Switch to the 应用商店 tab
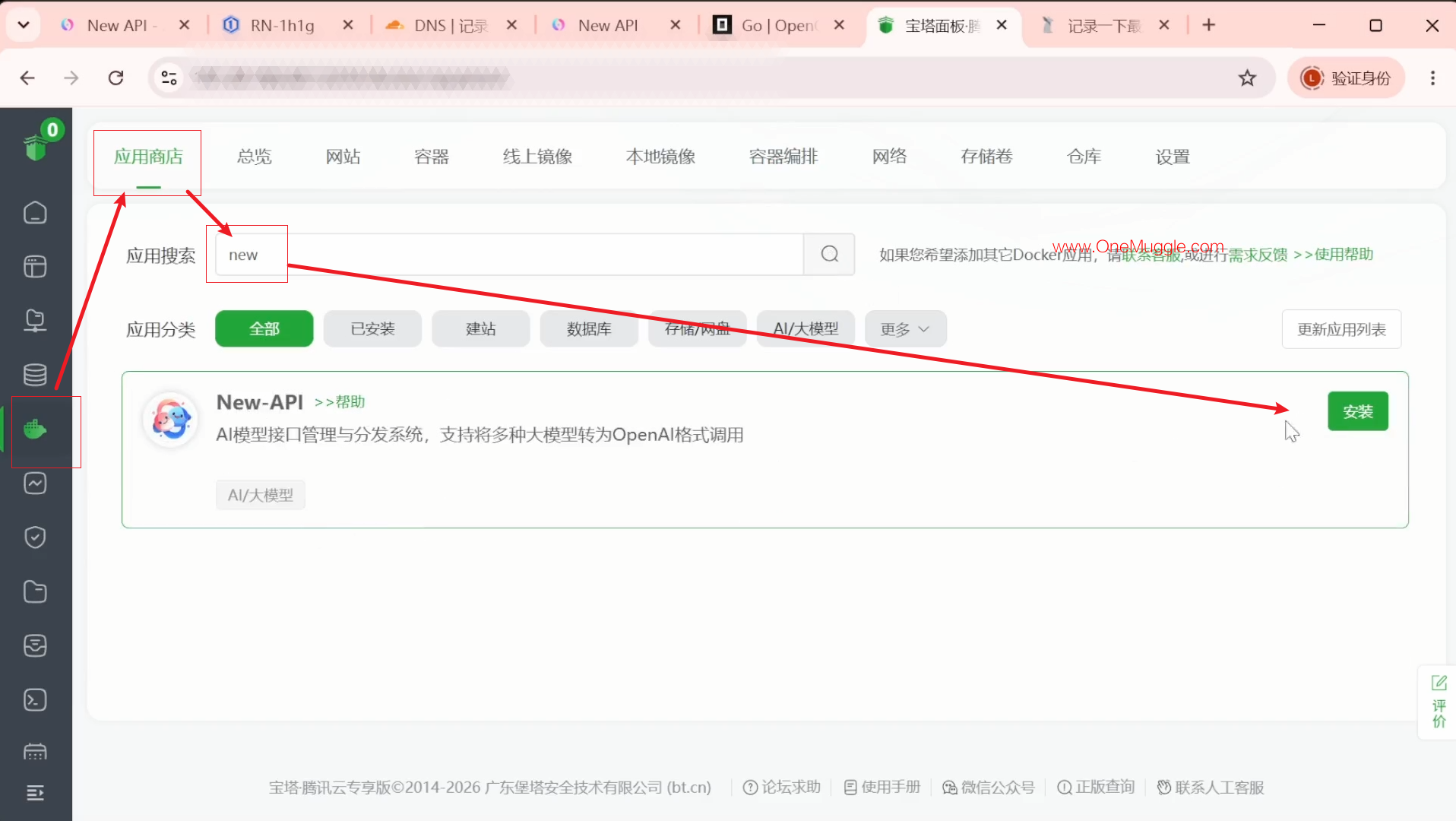Viewport: 1456px width, 821px height. [x=148, y=157]
